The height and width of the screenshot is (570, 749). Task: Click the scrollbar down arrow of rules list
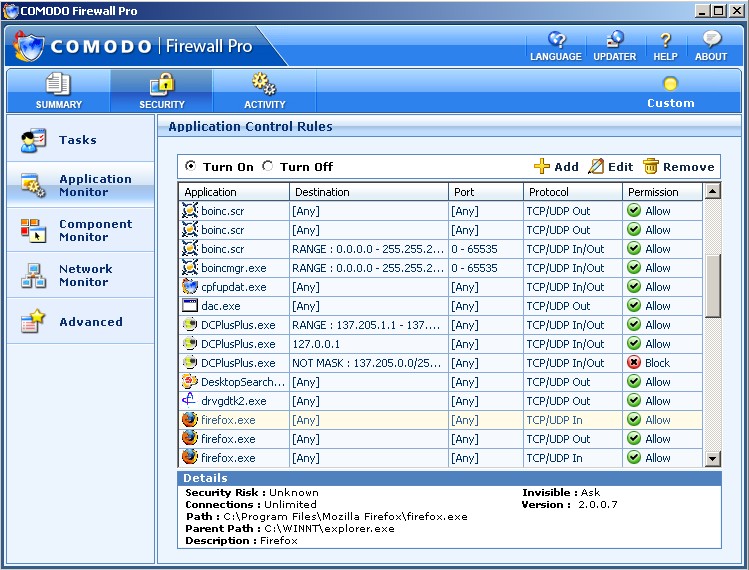point(712,459)
